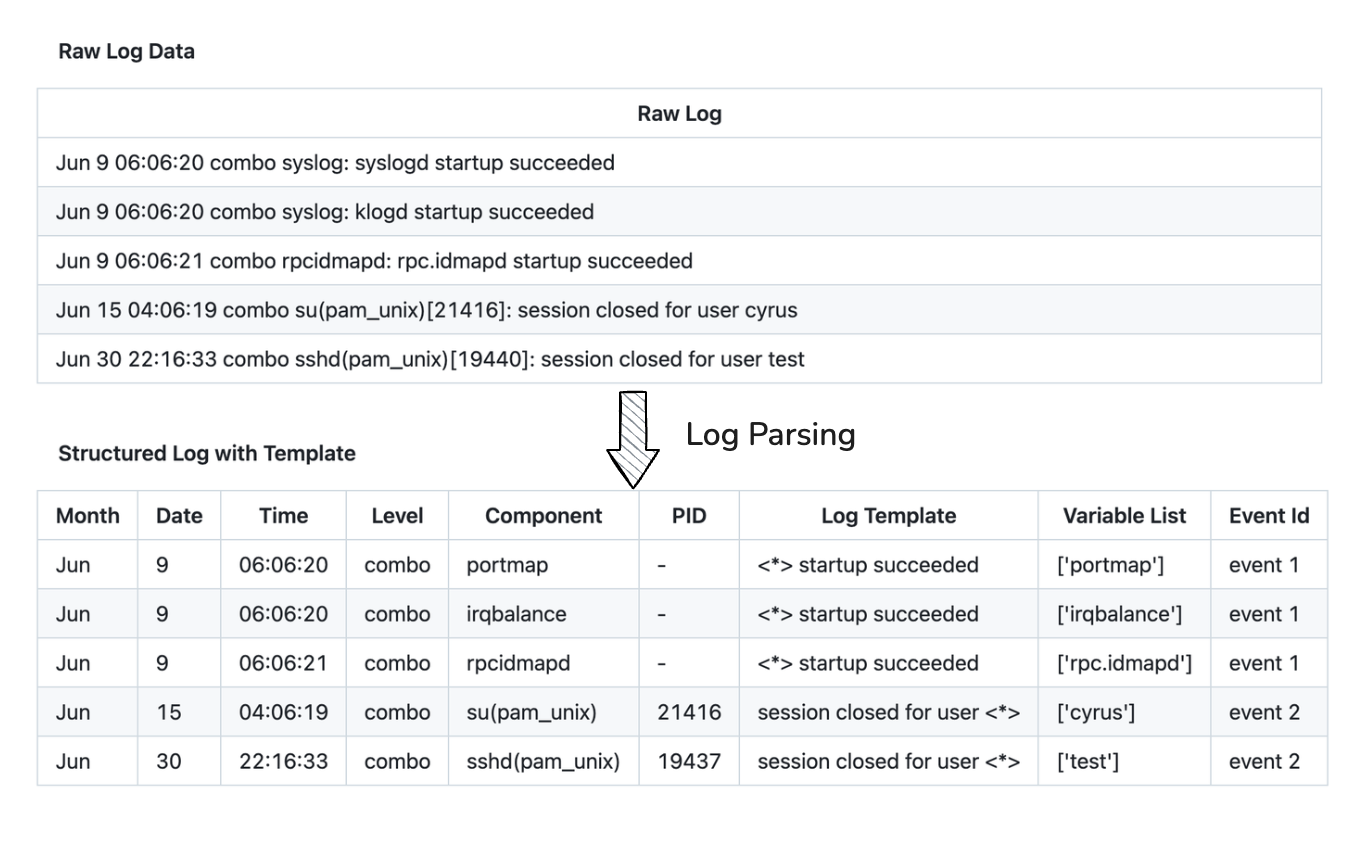Select the klogd startup succeeded raw log row
This screenshot has width=1368, height=841.
pyautogui.click(x=325, y=212)
